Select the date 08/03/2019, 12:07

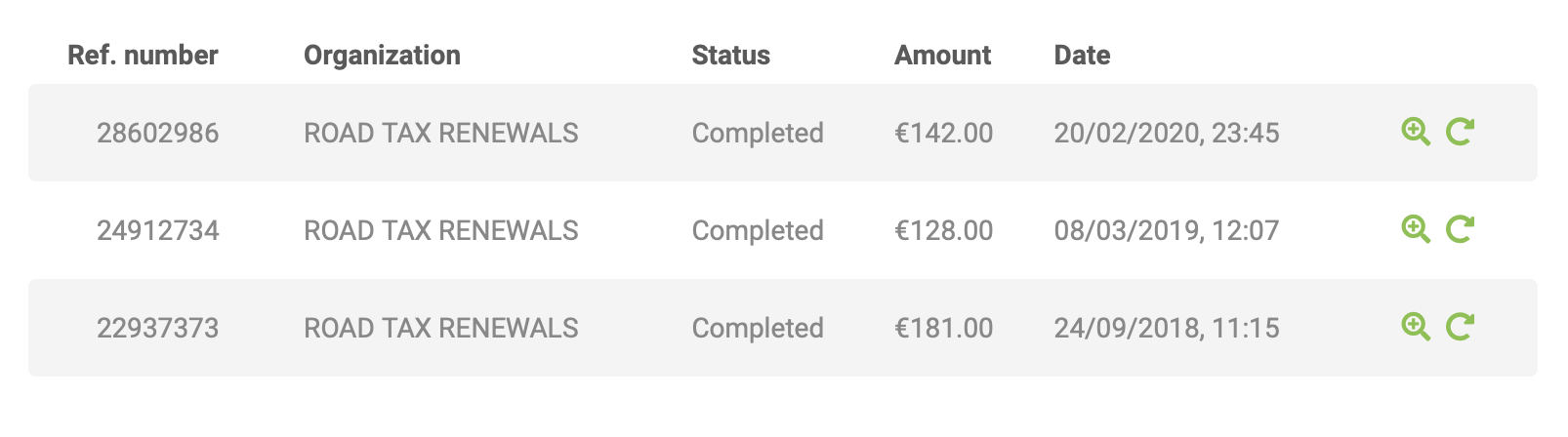(x=1167, y=230)
